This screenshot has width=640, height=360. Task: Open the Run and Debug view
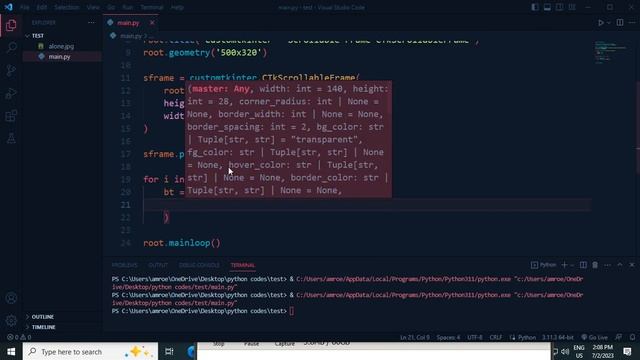[11, 93]
